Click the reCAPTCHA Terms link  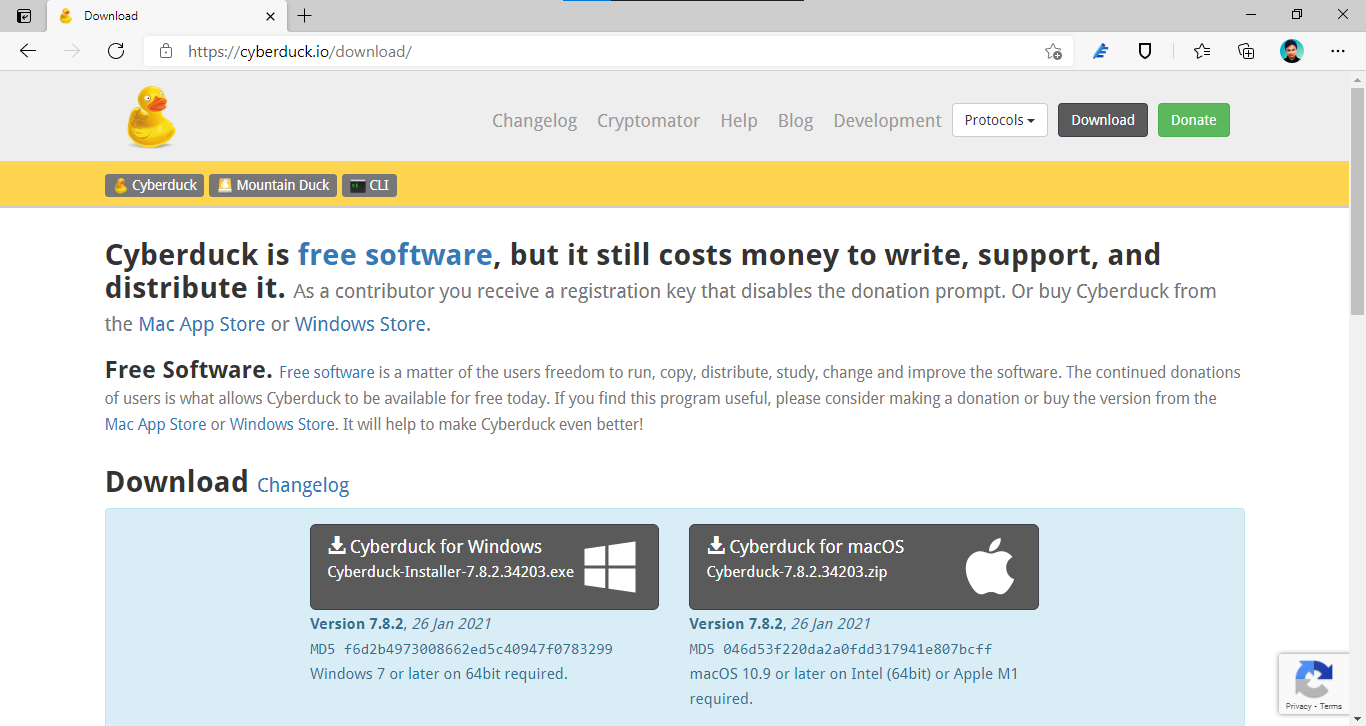click(x=1331, y=706)
